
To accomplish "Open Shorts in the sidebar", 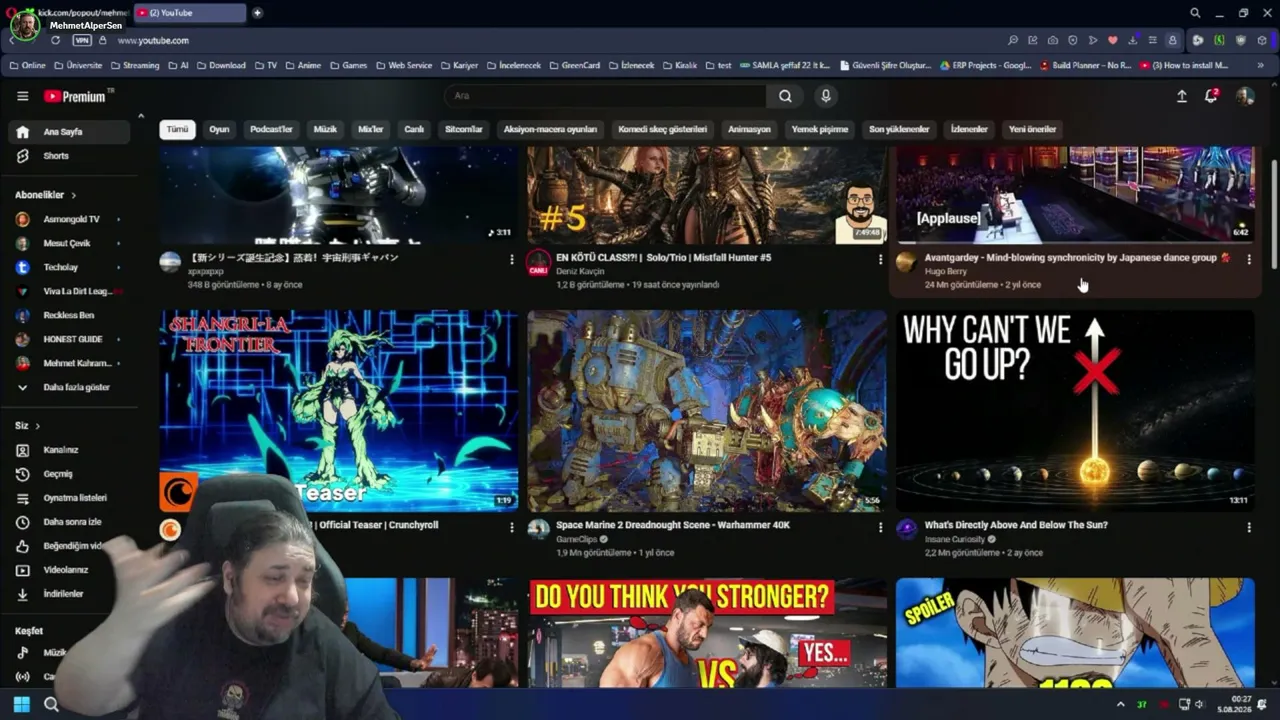I will pos(69,156).
